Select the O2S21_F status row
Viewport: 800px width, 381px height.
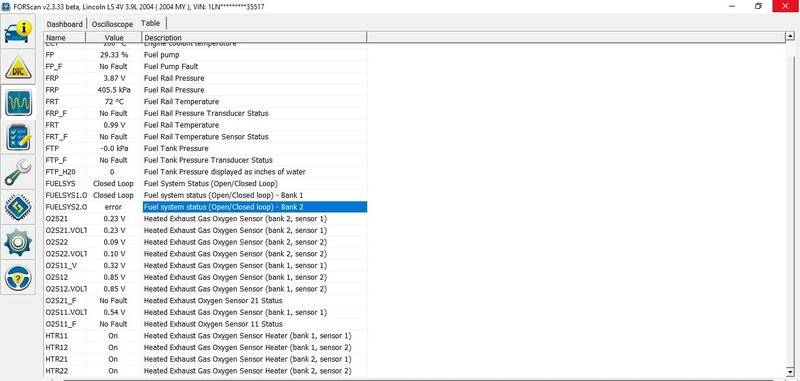[206, 300]
